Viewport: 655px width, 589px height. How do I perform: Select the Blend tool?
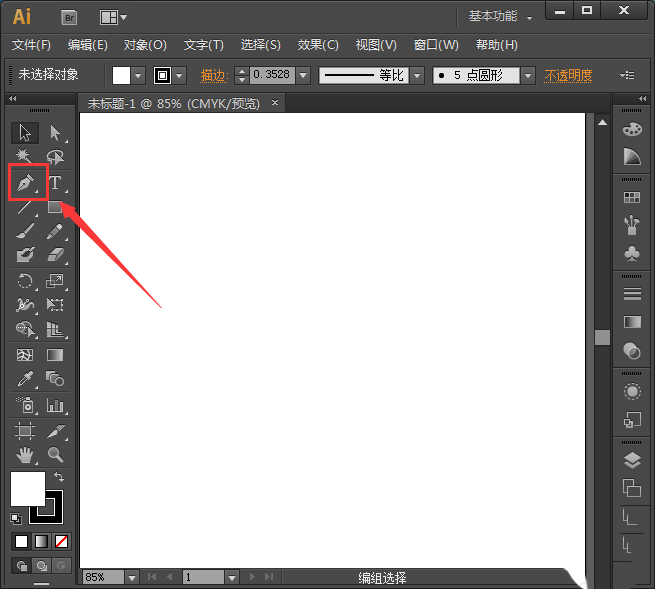[x=55, y=379]
